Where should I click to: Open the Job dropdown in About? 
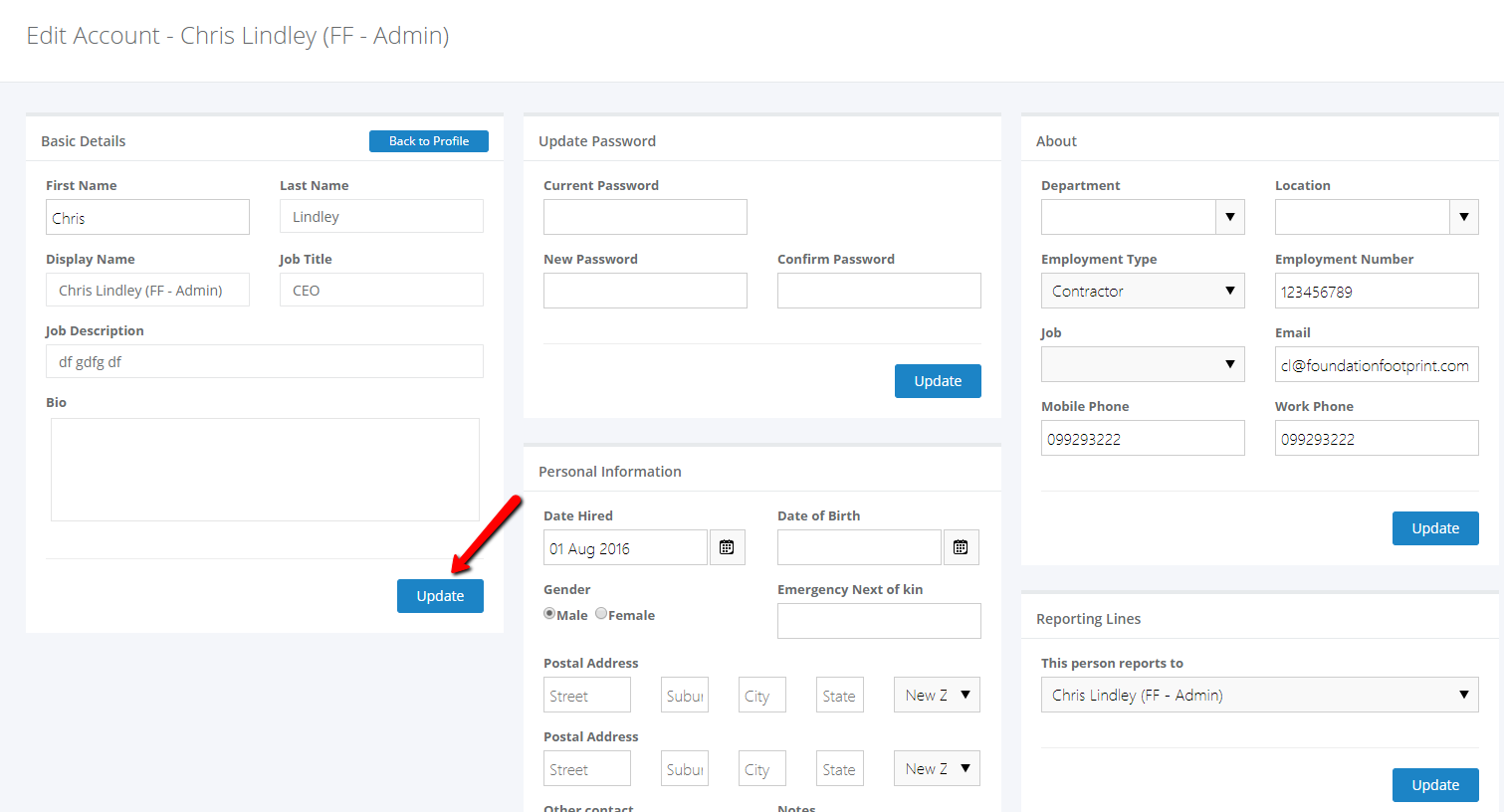[1143, 364]
